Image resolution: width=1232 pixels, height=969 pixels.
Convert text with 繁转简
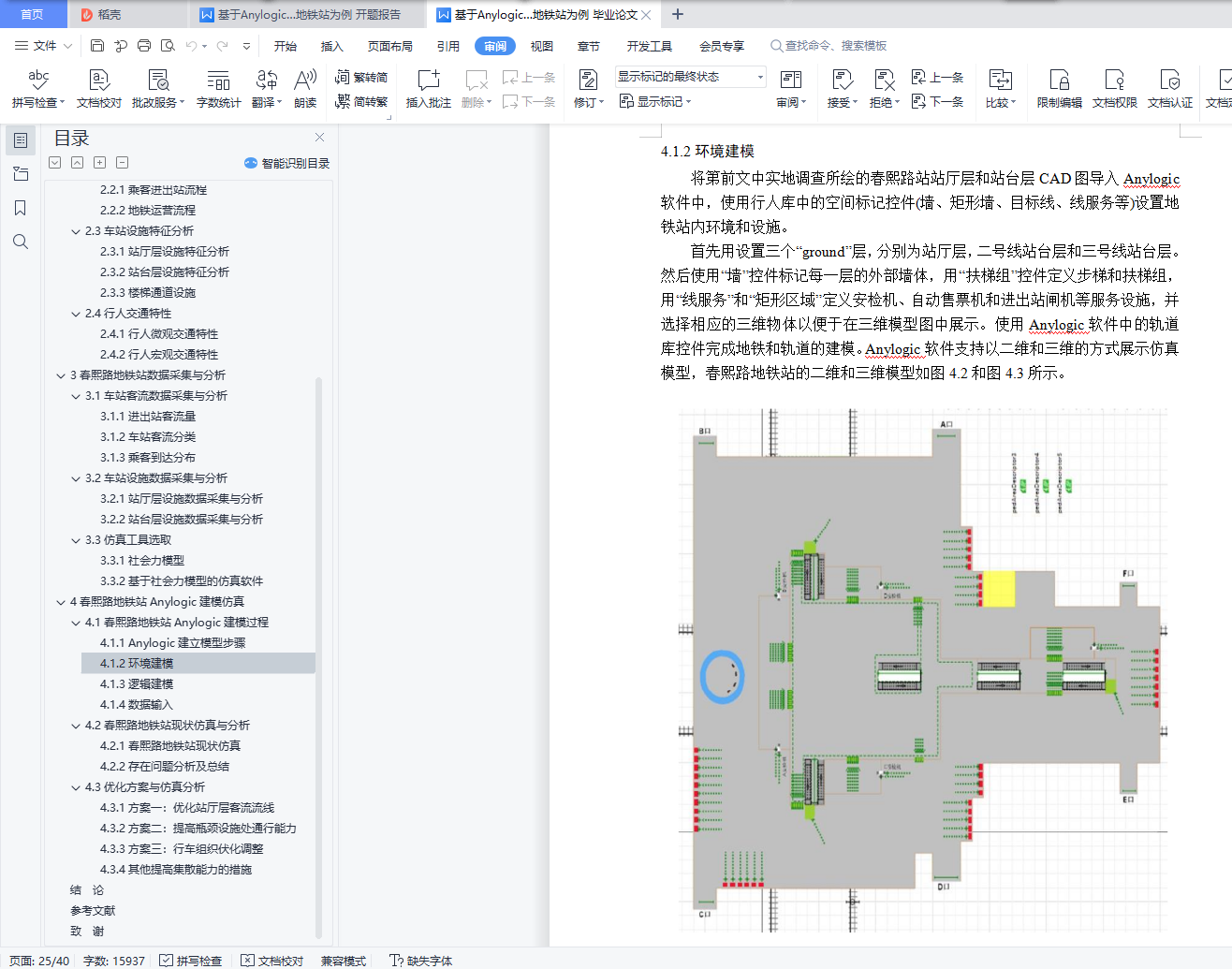tap(361, 77)
